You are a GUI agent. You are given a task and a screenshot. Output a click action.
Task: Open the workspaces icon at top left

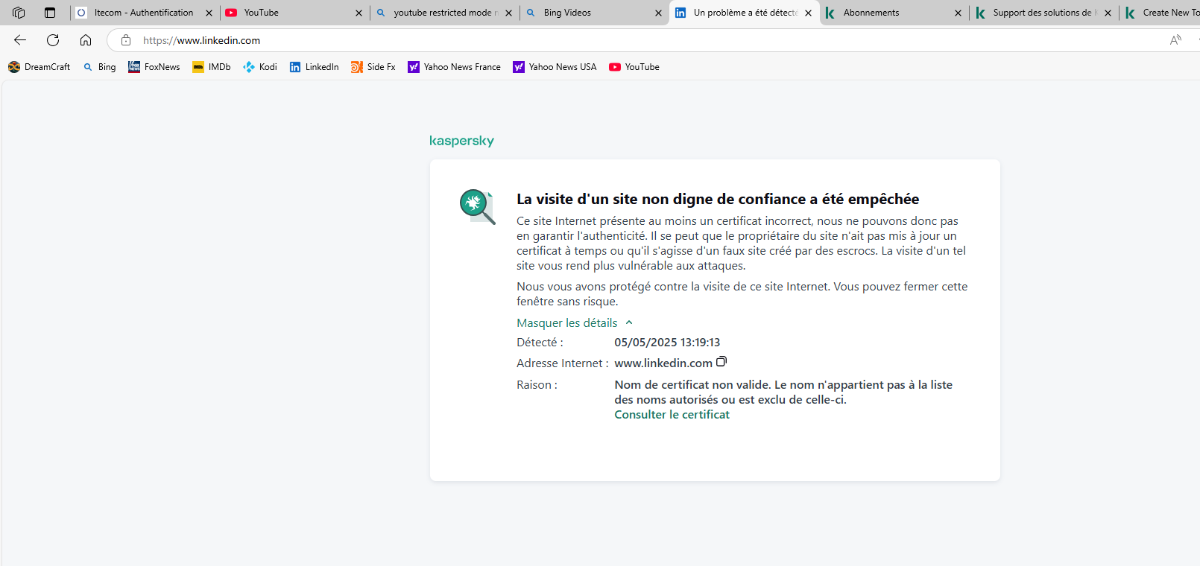pos(18,13)
